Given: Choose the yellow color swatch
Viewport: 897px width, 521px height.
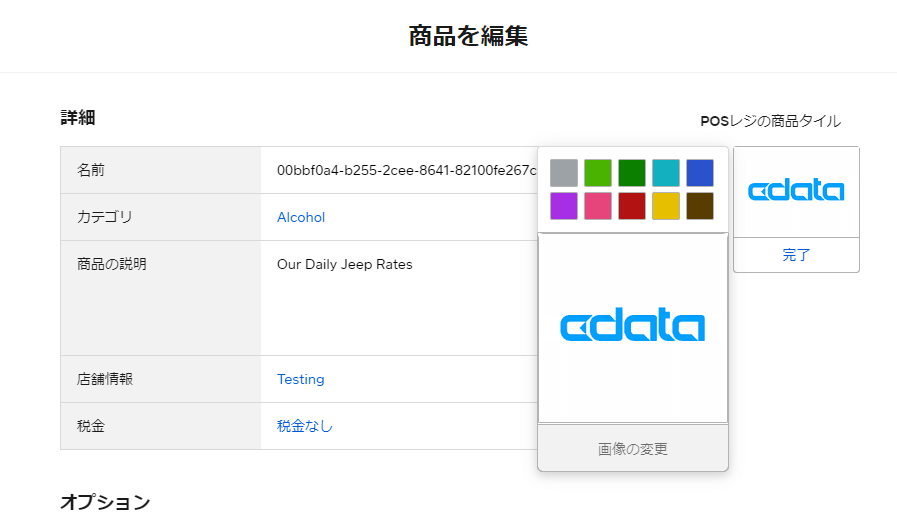Looking at the screenshot, I should (666, 206).
